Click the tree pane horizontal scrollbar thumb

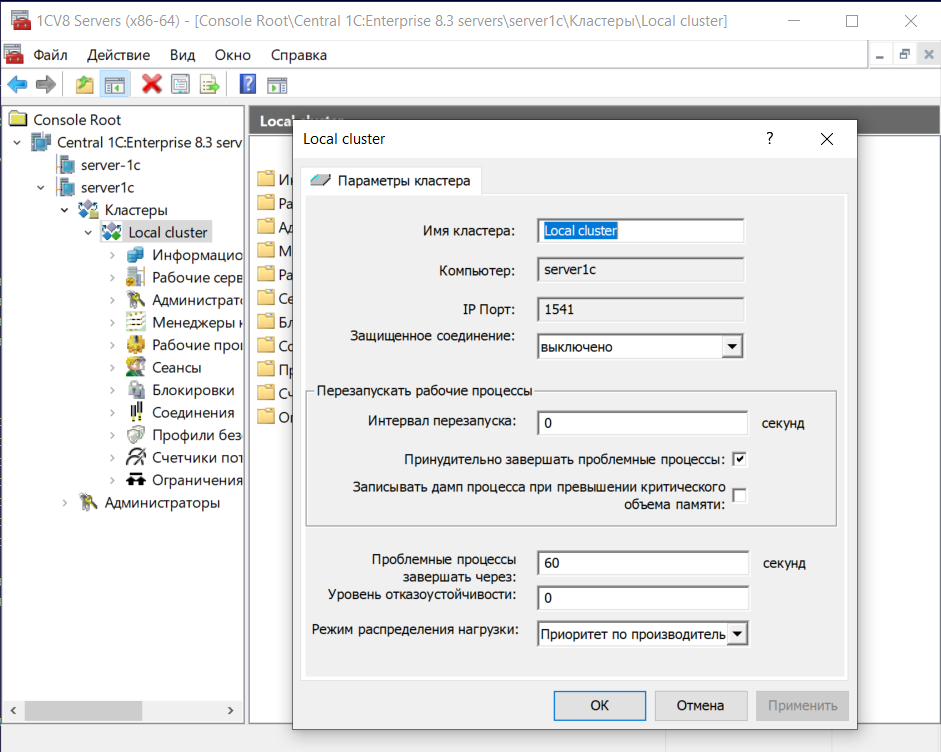83,710
